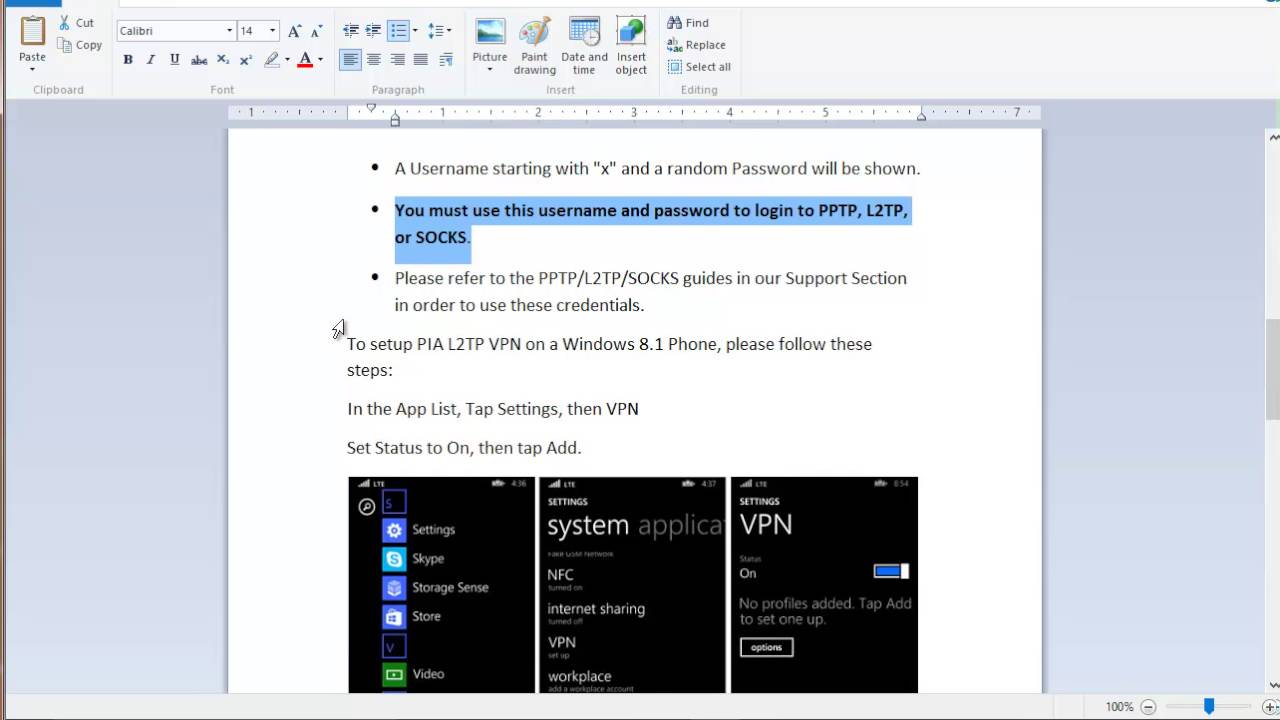This screenshot has height=720, width=1280.
Task: Click the Settings app list screenshot
Action: [441, 585]
